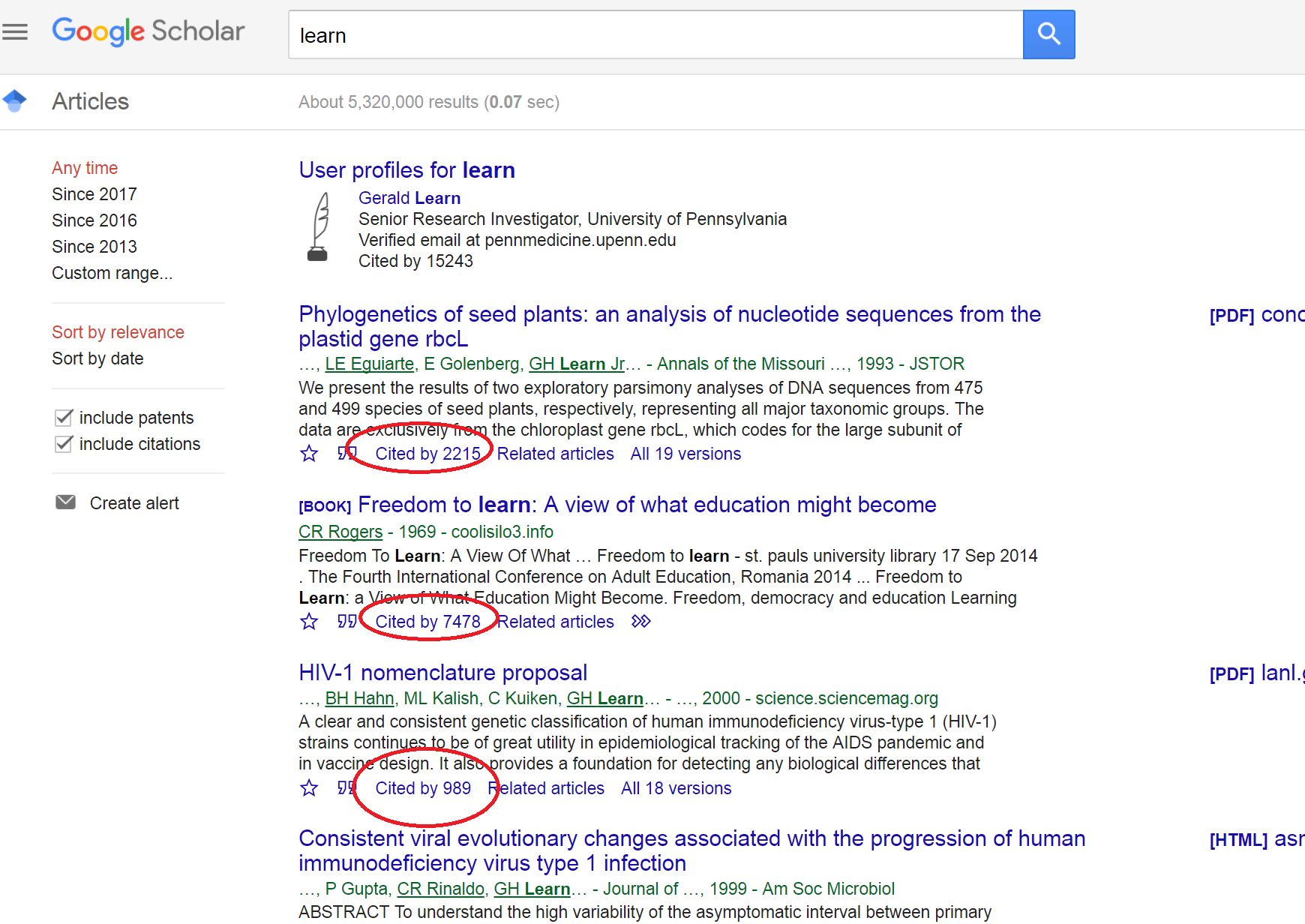Open Related articles for Phylogenetics result
This screenshot has height=924, width=1305.
(x=555, y=454)
